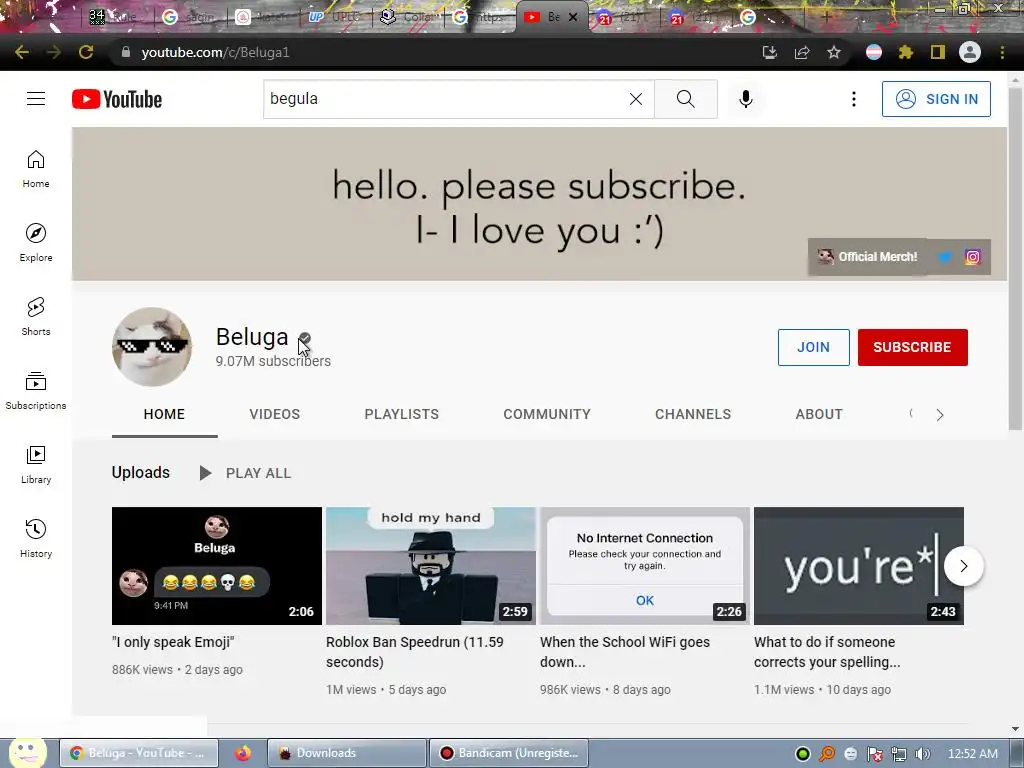The image size is (1024, 768).
Task: Open the YouTube hamburger guide menu
Action: pos(36,99)
